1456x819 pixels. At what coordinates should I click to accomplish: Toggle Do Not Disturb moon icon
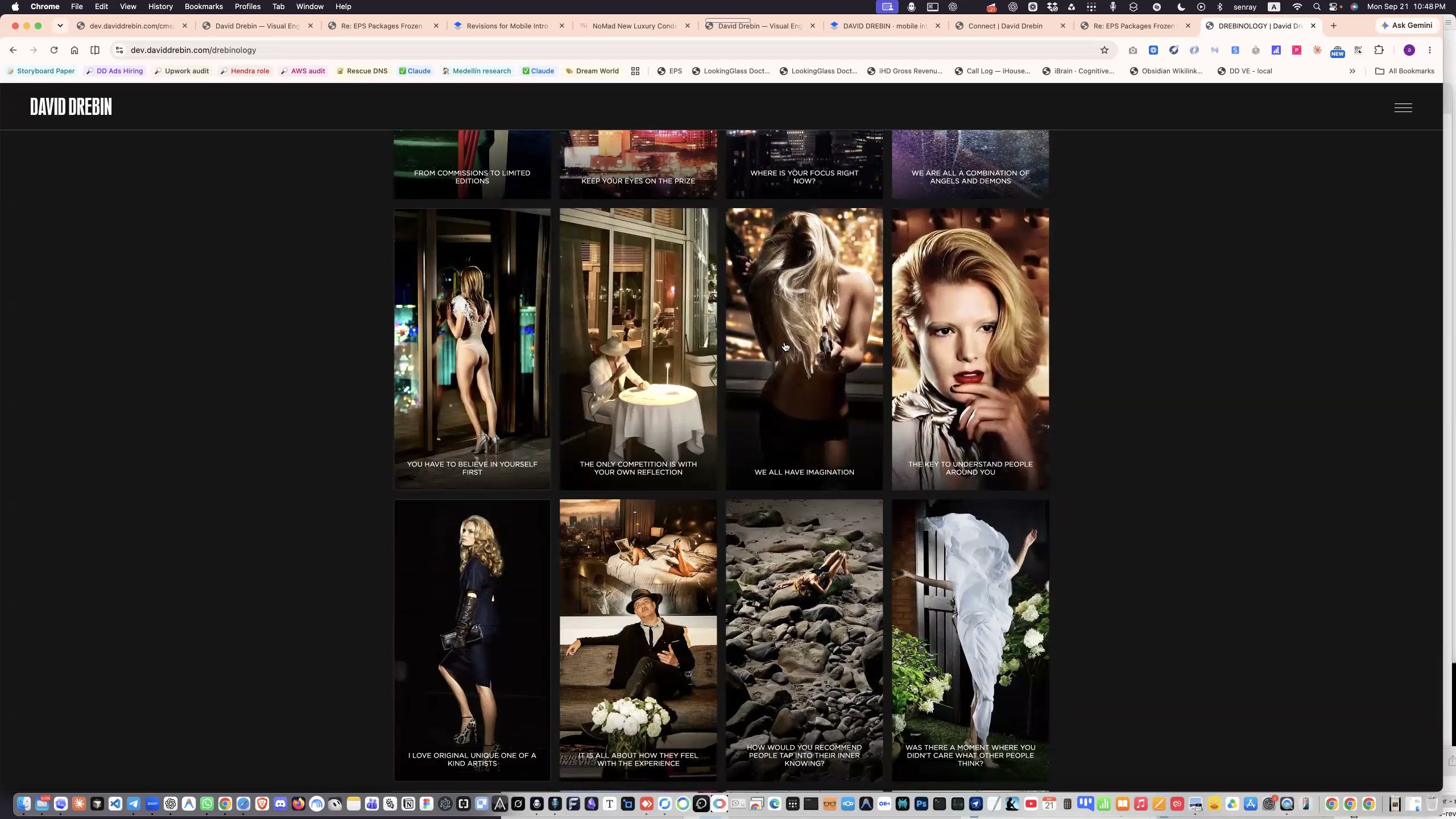point(1181,7)
